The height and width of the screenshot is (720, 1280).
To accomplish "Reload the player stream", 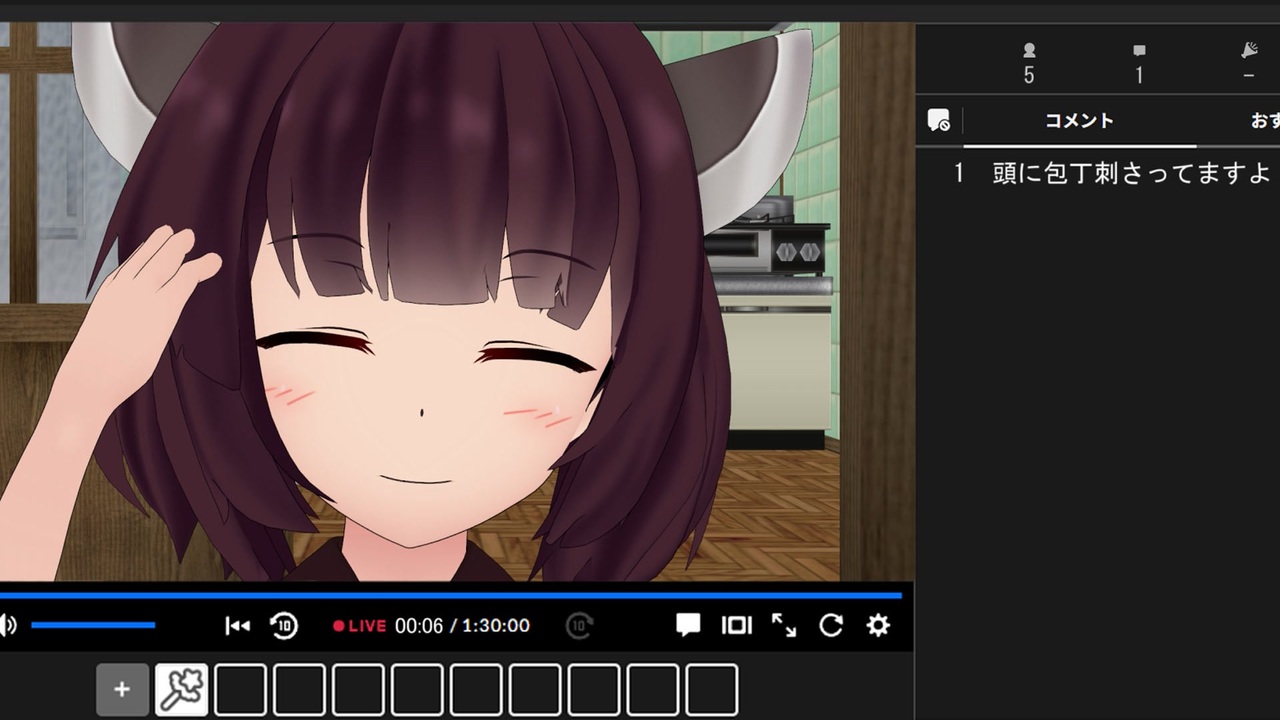I will 831,626.
